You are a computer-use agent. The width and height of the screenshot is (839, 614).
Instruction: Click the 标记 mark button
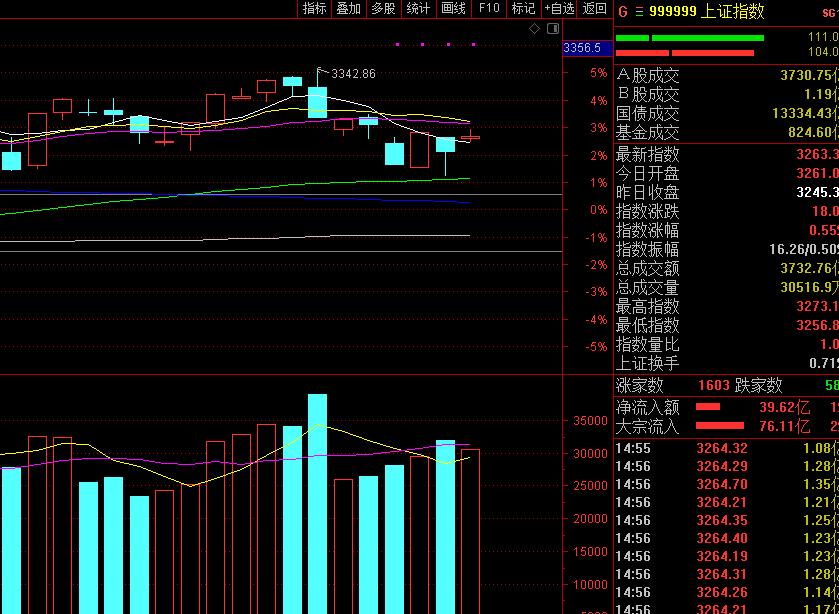(523, 9)
